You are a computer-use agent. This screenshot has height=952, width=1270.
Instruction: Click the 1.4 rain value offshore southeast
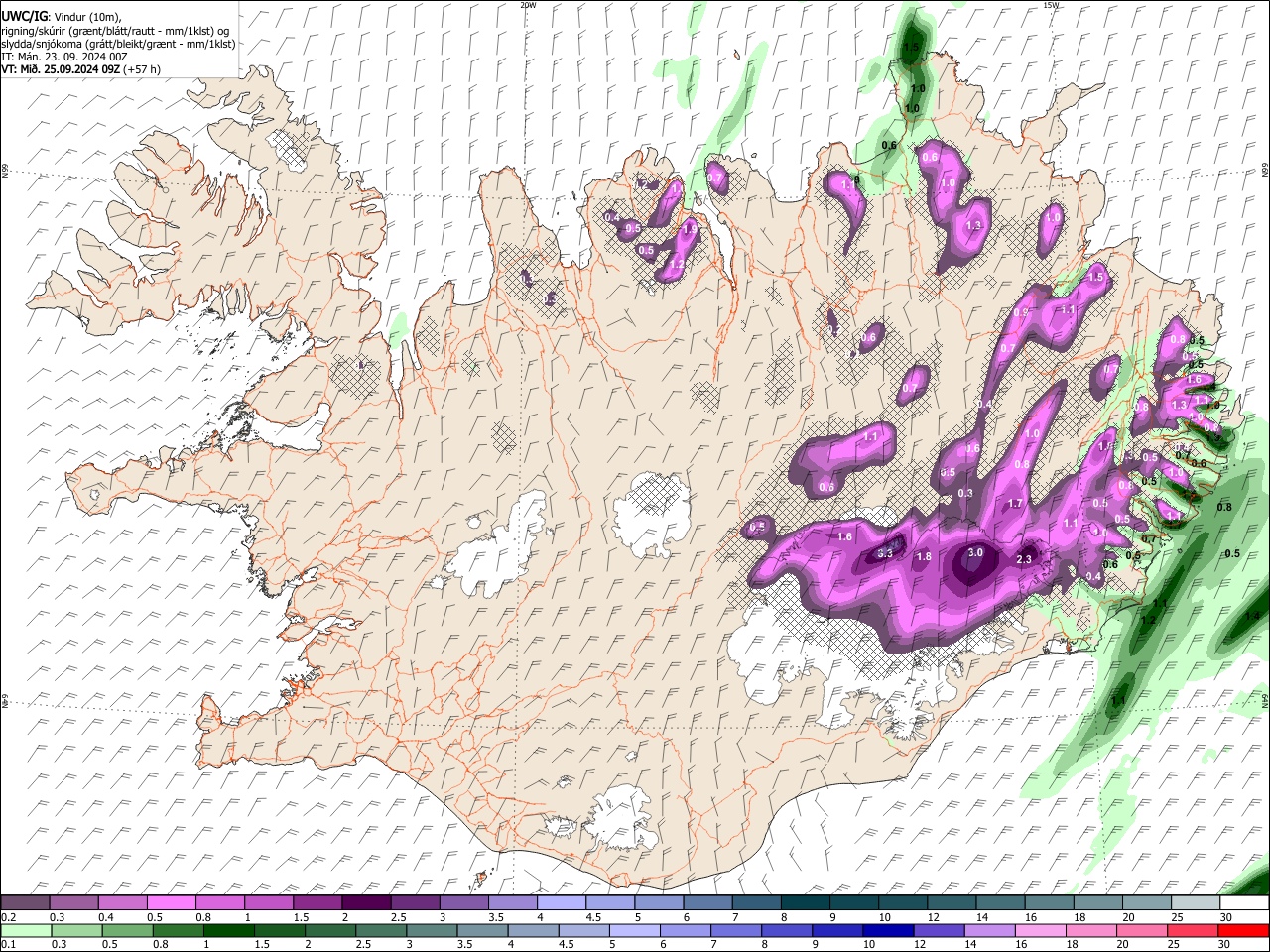(1253, 616)
